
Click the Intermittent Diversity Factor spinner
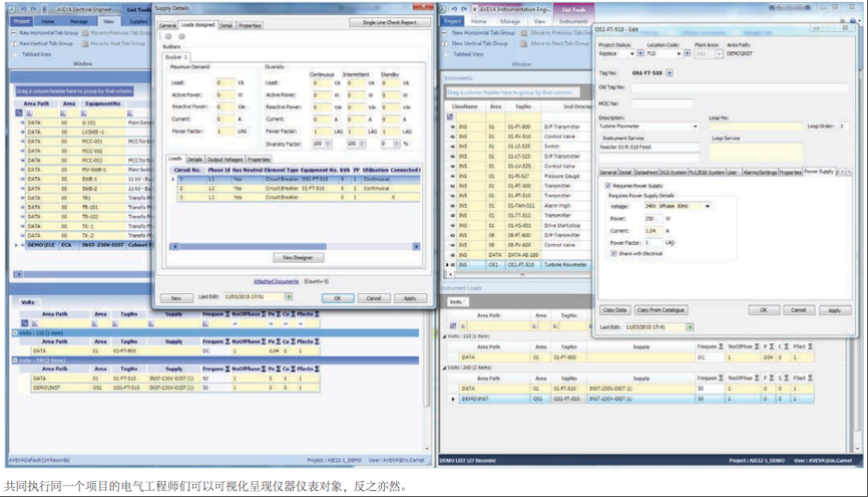[362, 143]
